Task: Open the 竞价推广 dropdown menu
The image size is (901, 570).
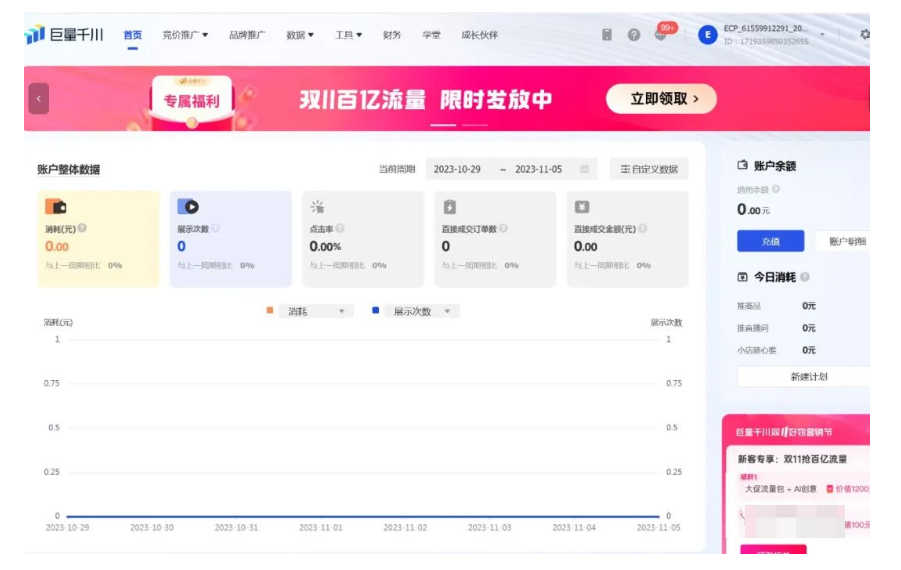Action: click(185, 35)
